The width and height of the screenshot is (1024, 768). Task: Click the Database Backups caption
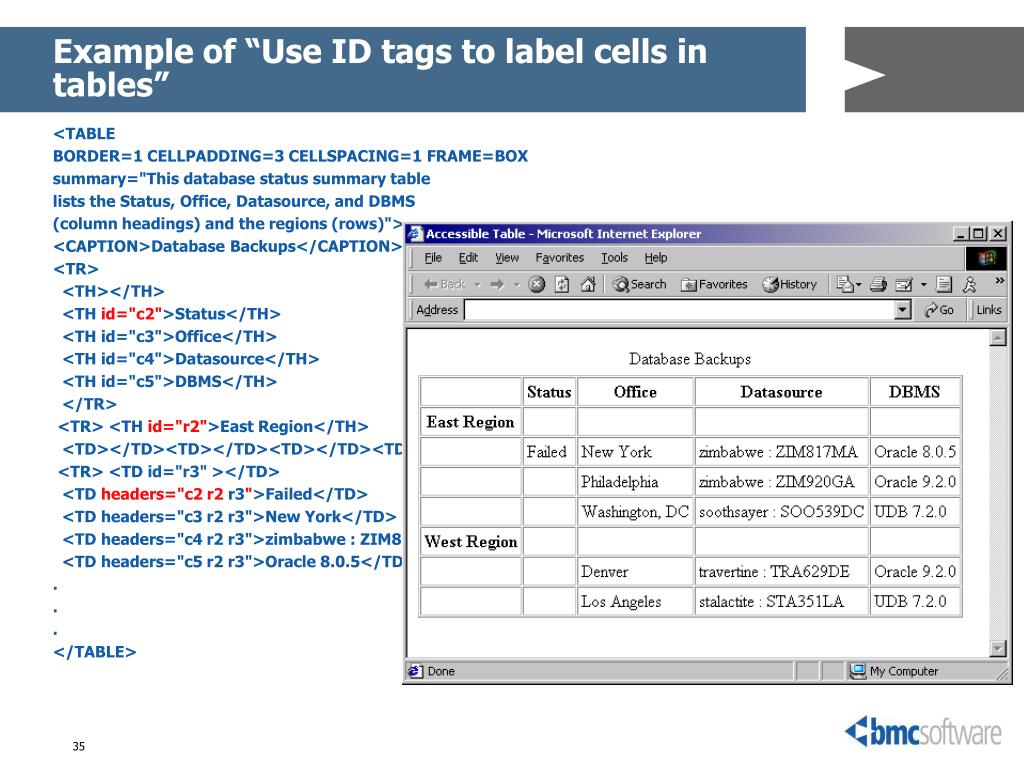tap(690, 359)
